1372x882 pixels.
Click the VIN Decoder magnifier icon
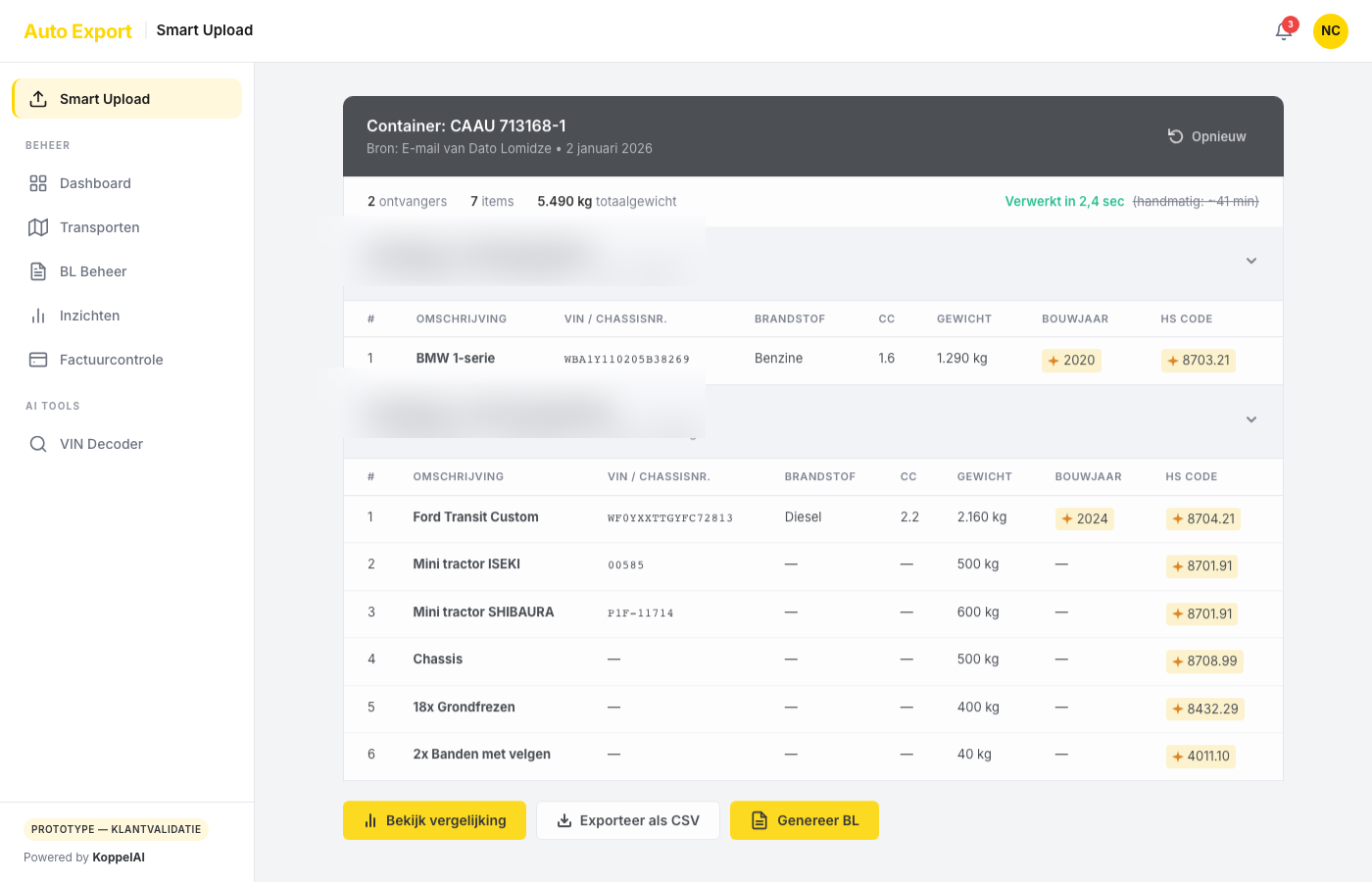[x=38, y=444]
